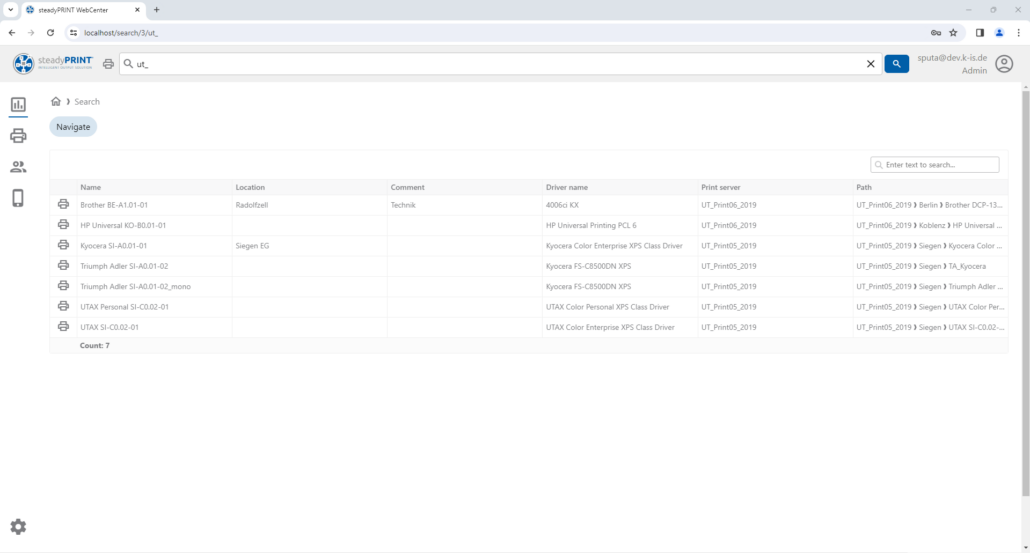The image size is (1030, 553).
Task: Open a new browser tab
Action: [x=156, y=10]
